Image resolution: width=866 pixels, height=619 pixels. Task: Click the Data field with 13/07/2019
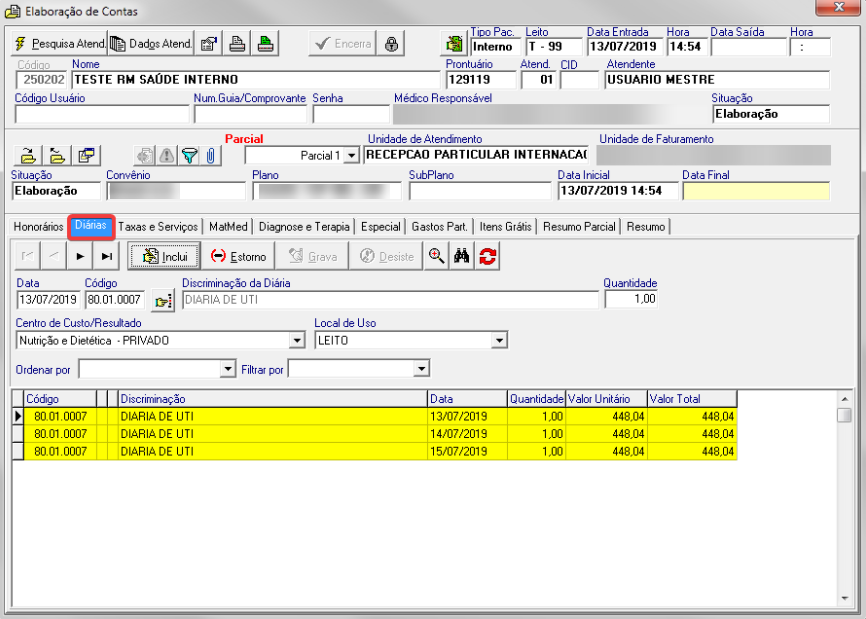tap(48, 300)
